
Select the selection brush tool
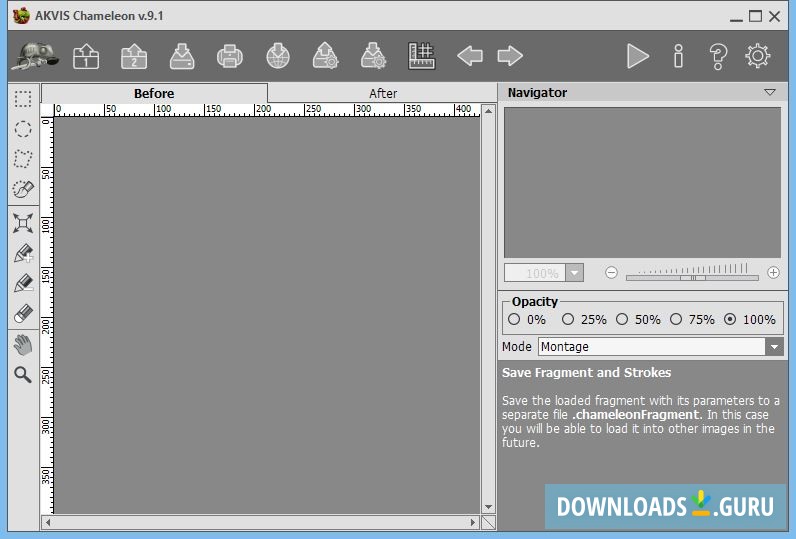point(23,189)
